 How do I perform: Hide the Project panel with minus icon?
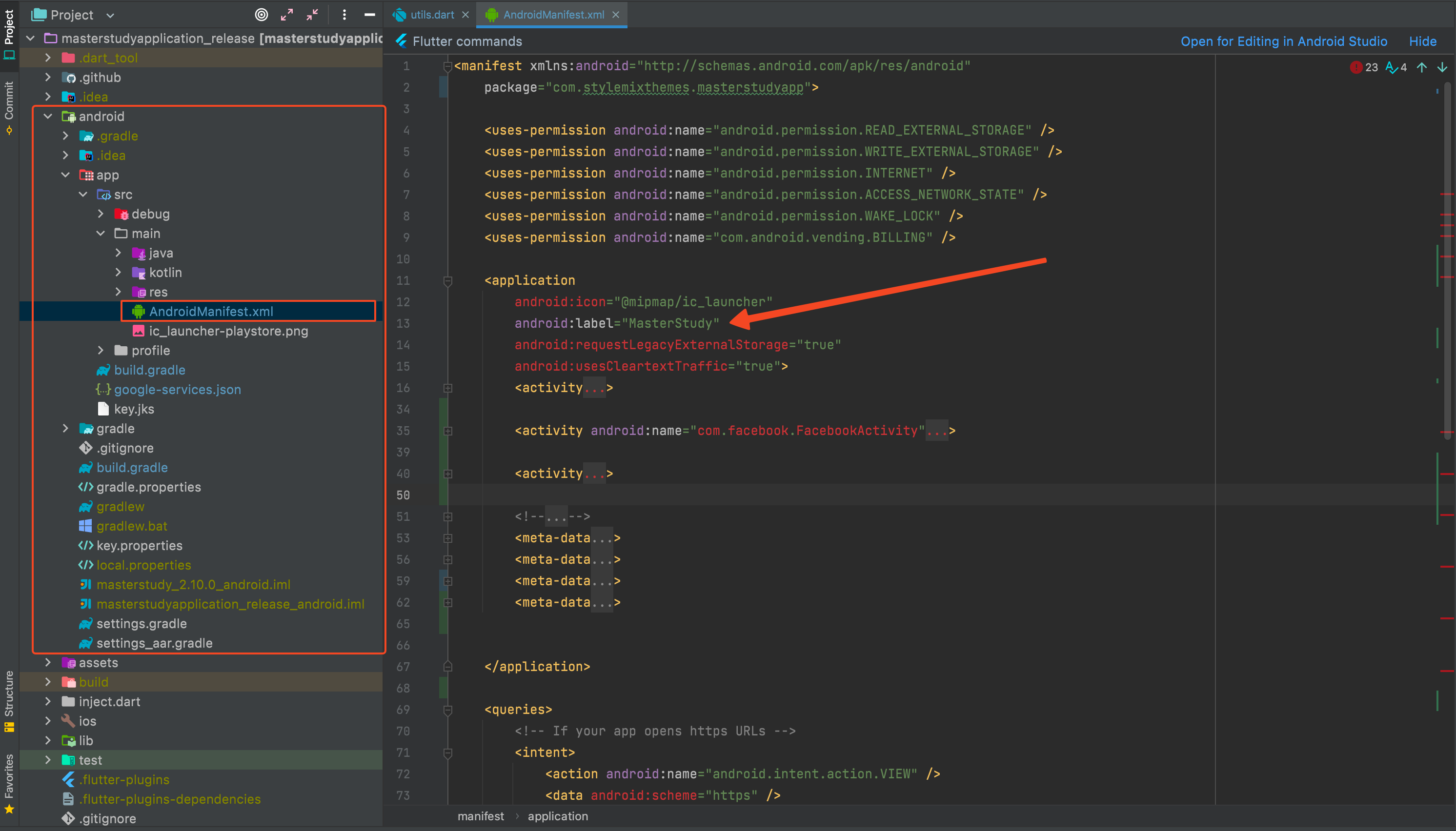369,15
